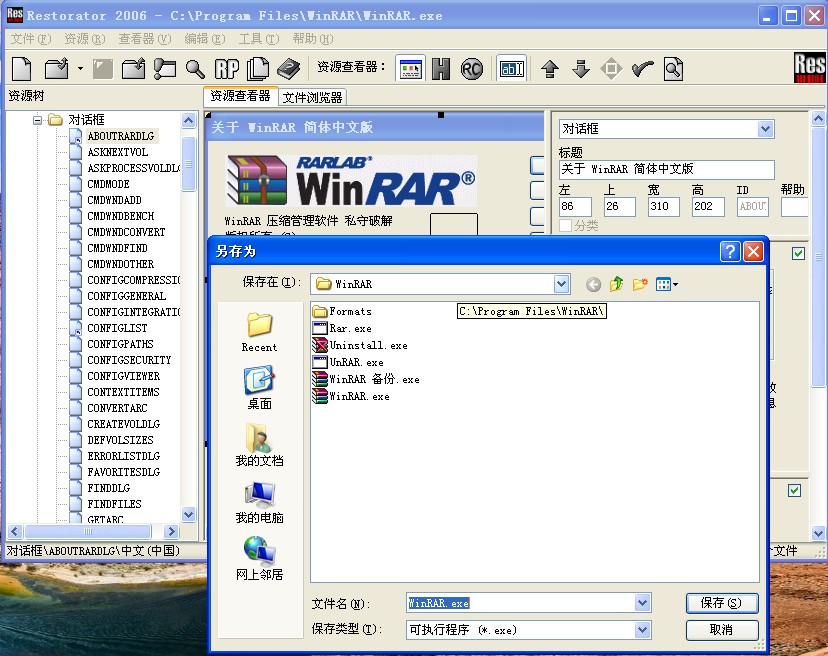This screenshot has height=656, width=828.
Task: Select the dialog resource viewer icon
Action: 413,70
